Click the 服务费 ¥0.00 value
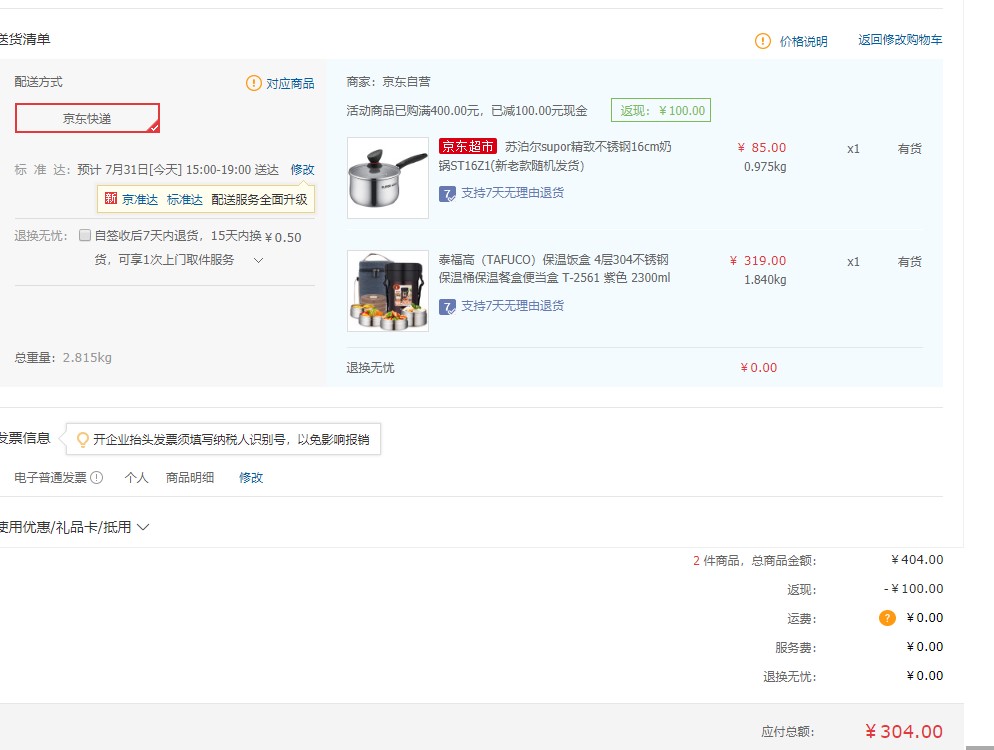 click(924, 647)
